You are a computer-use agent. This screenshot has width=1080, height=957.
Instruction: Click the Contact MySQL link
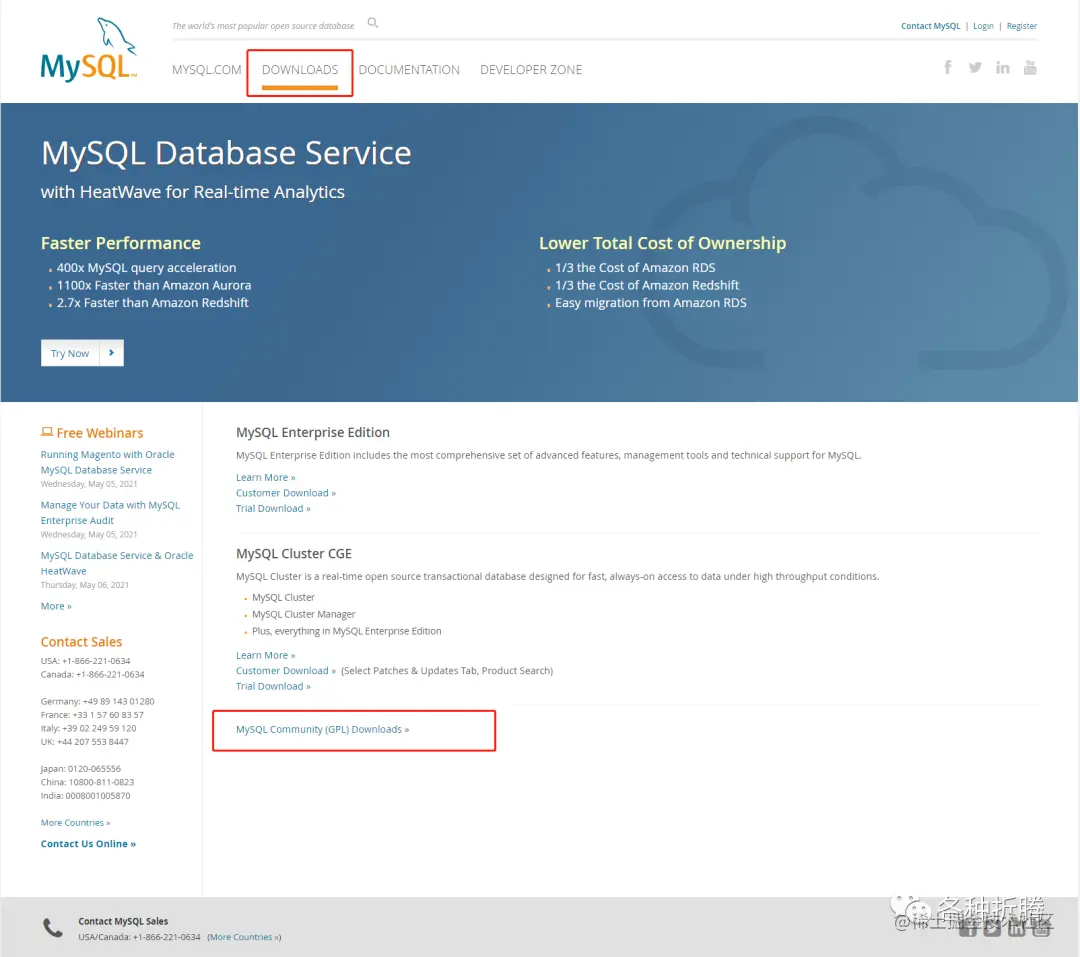(x=930, y=25)
